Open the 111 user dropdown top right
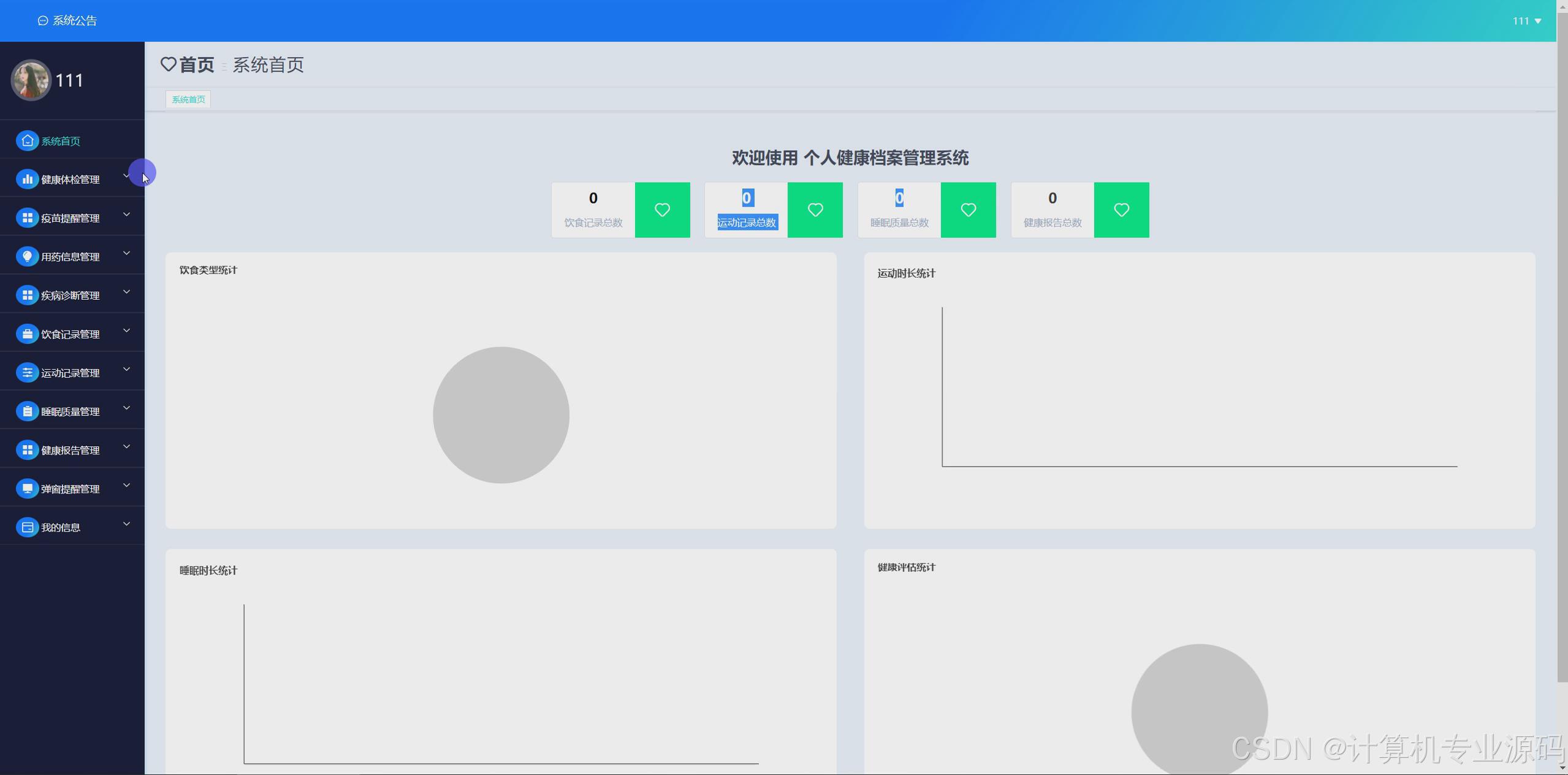The height and width of the screenshot is (775, 1568). pos(1528,20)
